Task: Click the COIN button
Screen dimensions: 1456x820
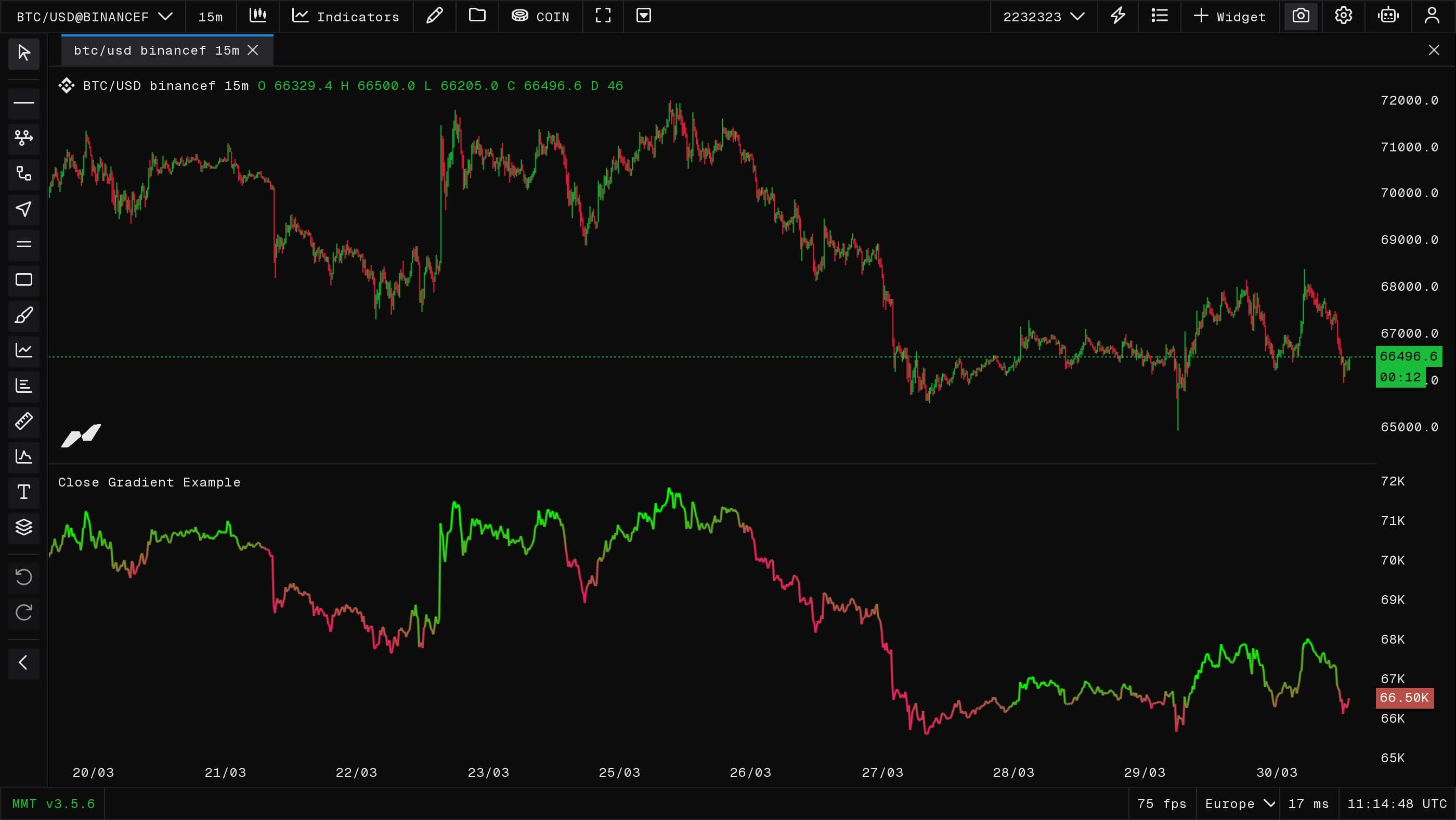Action: [540, 17]
